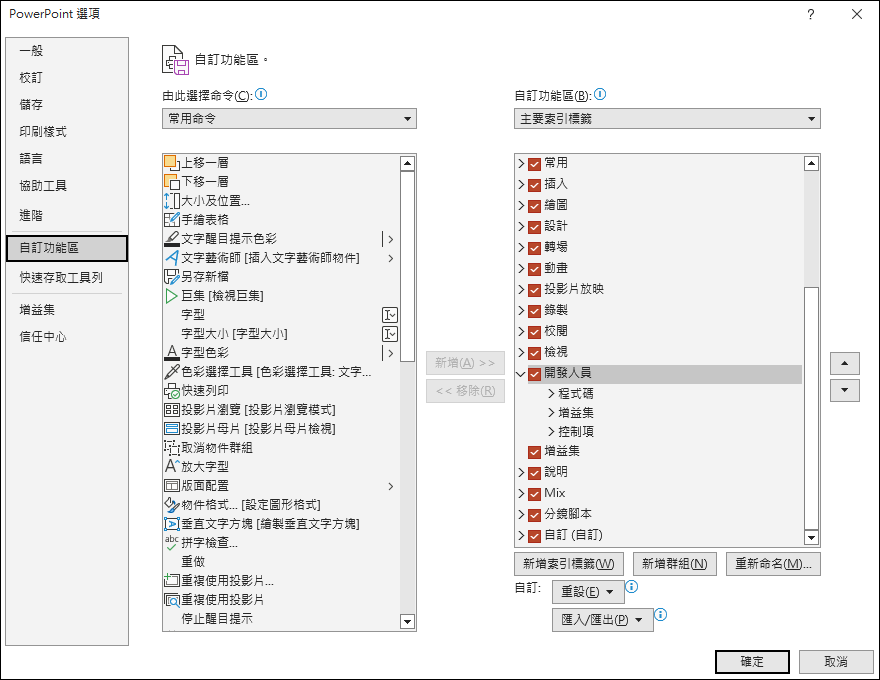The height and width of the screenshot is (680, 880).
Task: Click the 手繪表格 pencil icon
Action: pos(171,219)
